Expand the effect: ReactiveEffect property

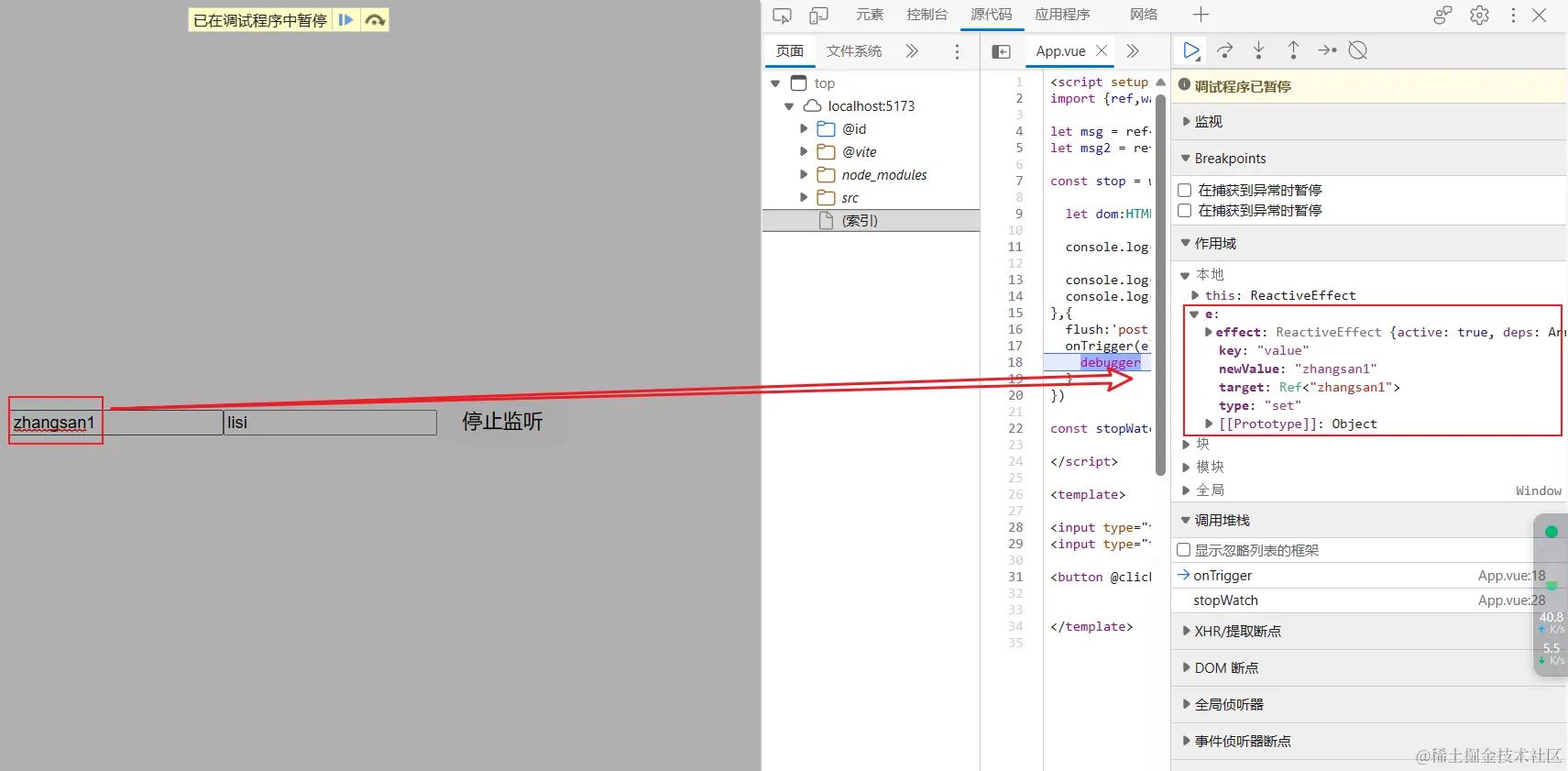[1209, 332]
